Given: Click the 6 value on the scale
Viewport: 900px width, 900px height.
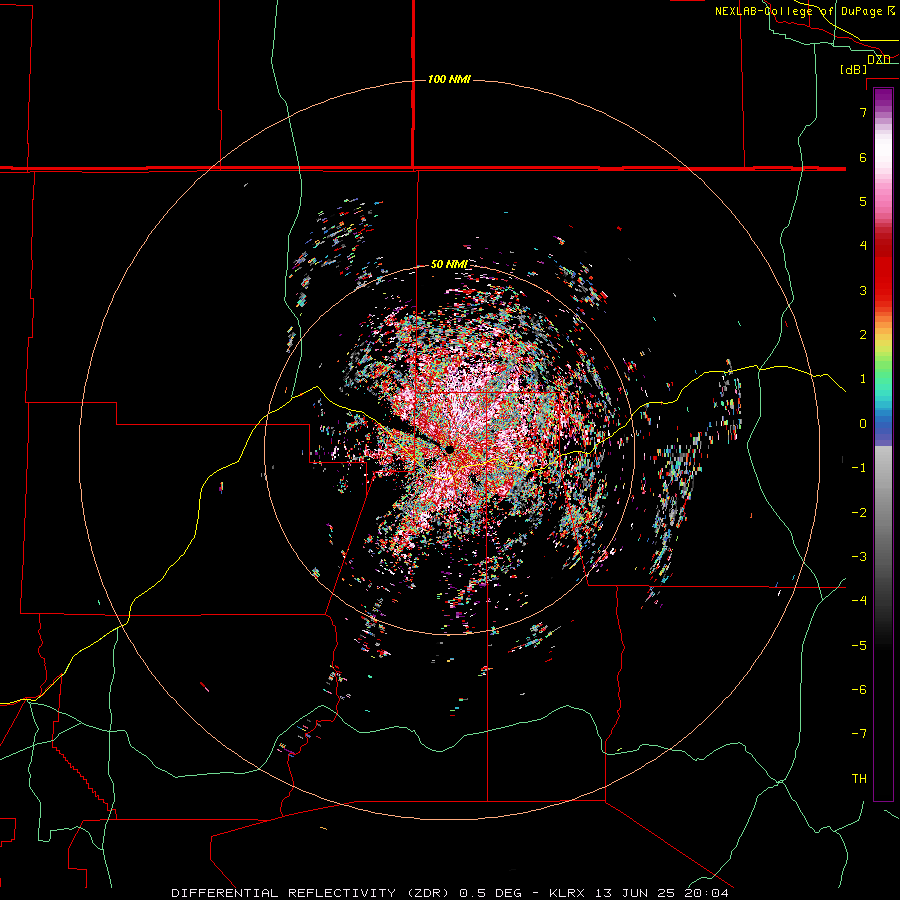Looking at the screenshot, I should point(863,157).
